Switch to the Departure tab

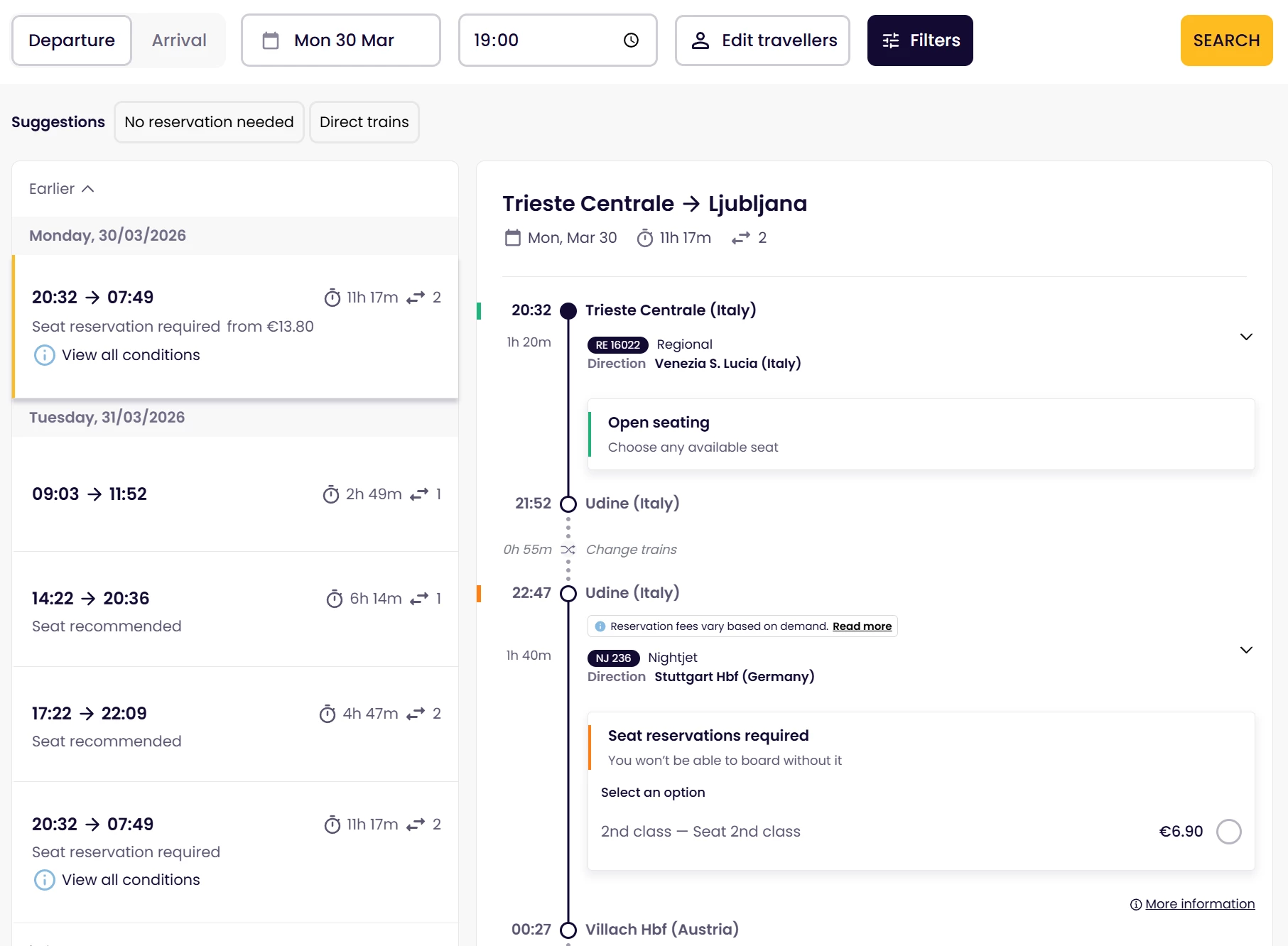72,40
